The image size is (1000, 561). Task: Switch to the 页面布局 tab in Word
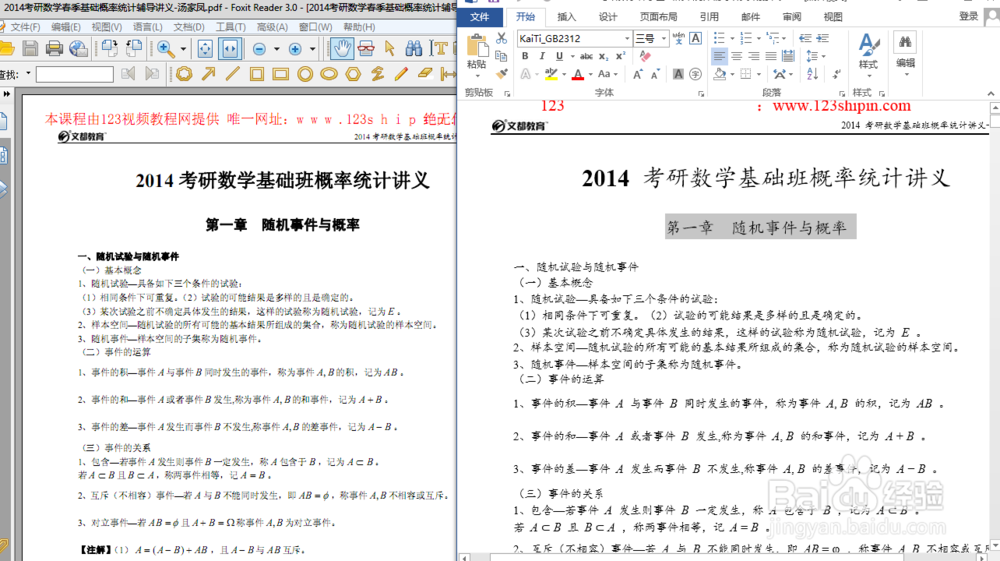tap(658, 17)
